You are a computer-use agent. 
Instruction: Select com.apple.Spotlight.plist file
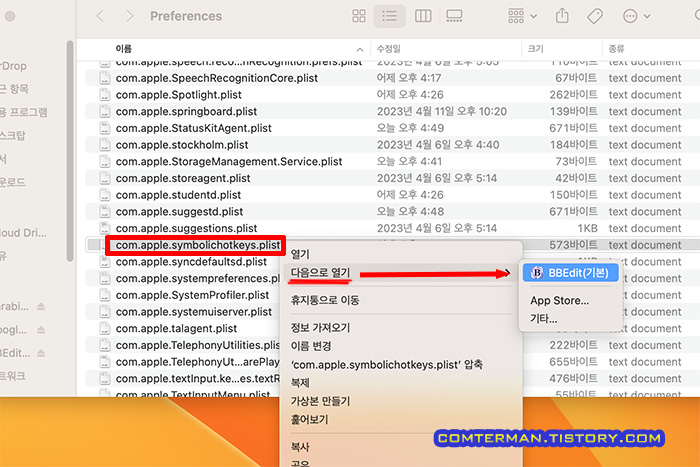point(179,95)
